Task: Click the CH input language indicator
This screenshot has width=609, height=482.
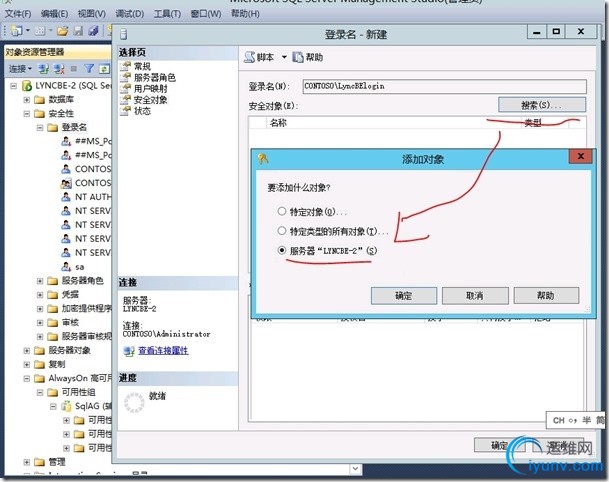Action: click(559, 420)
